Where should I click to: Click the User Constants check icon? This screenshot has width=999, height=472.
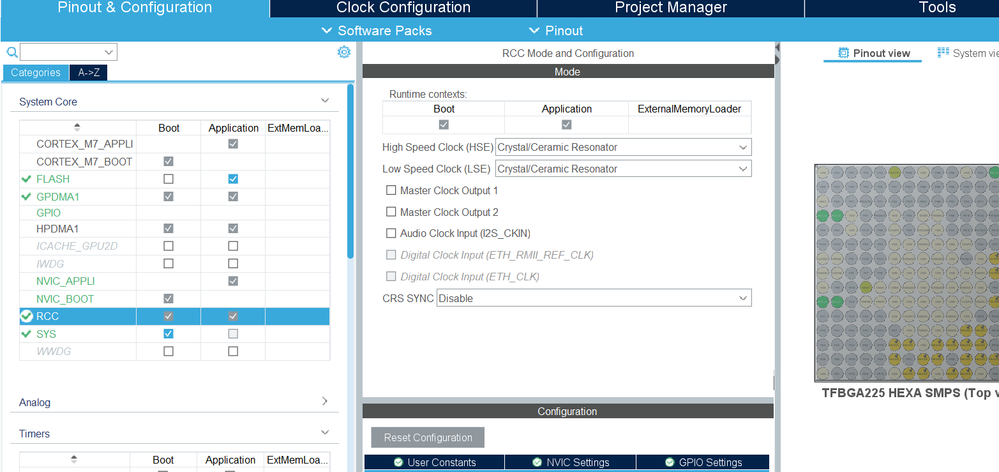[x=398, y=462]
